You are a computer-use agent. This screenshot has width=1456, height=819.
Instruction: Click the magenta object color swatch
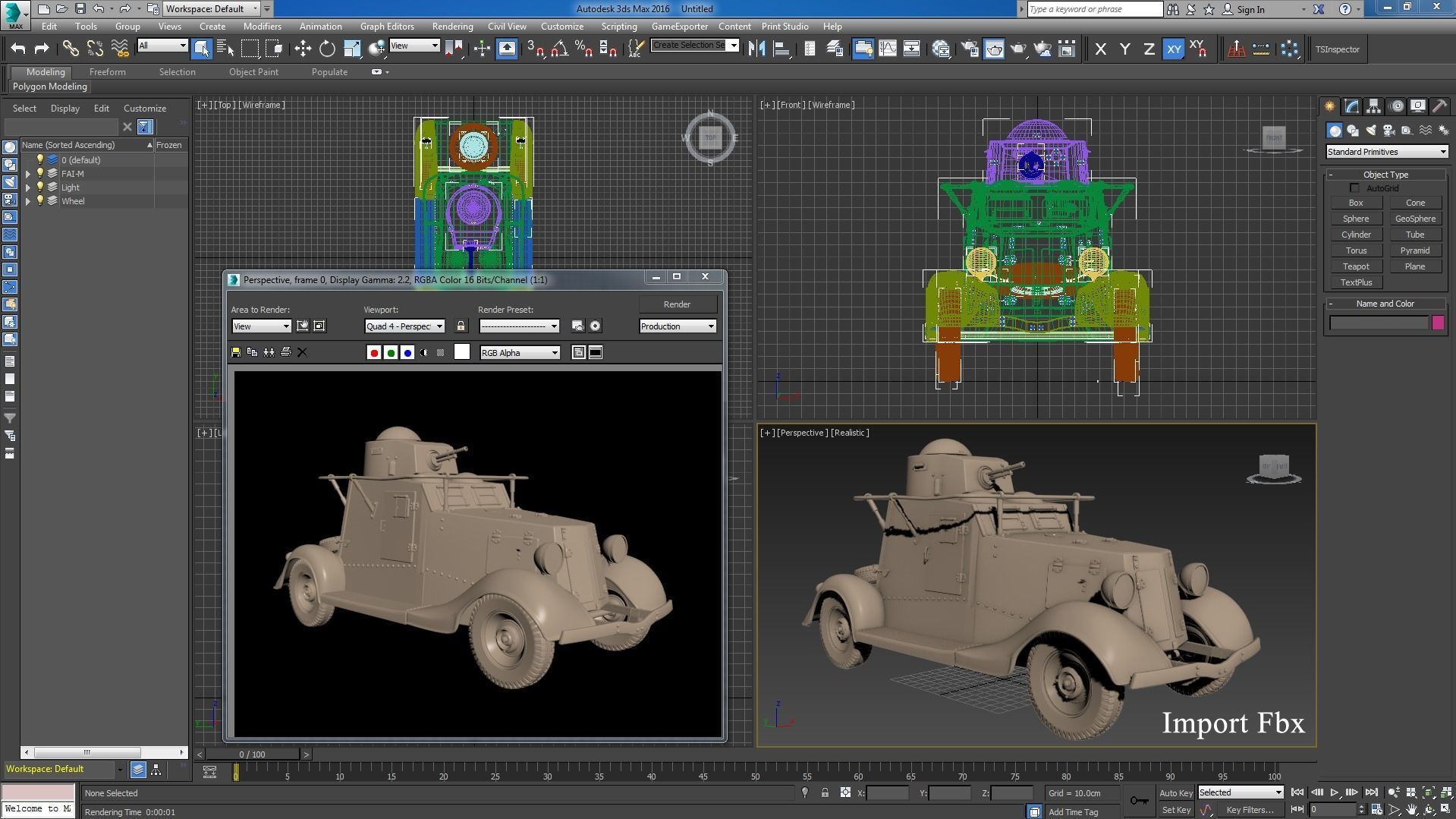coord(1438,323)
